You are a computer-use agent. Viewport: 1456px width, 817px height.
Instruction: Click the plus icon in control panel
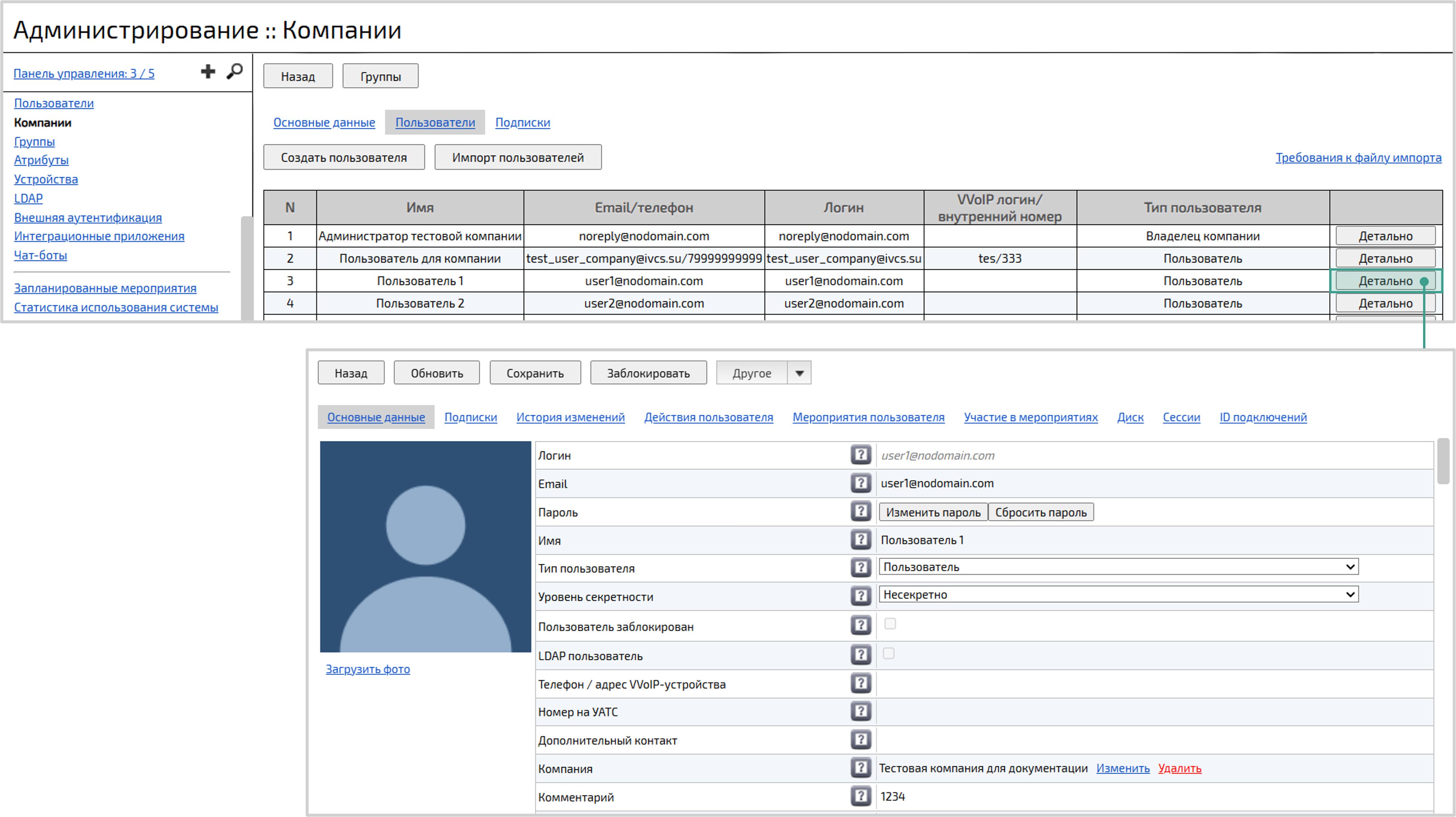pos(208,71)
